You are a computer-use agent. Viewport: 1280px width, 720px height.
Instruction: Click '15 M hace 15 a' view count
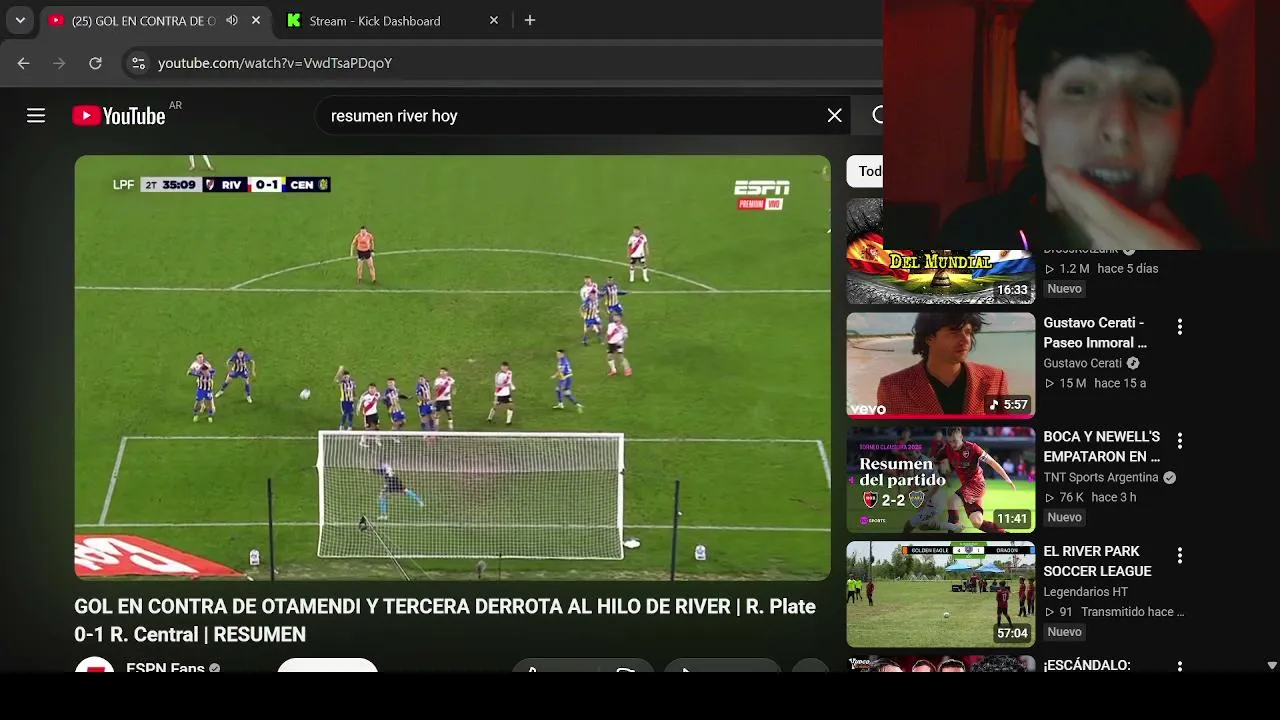tap(1095, 383)
